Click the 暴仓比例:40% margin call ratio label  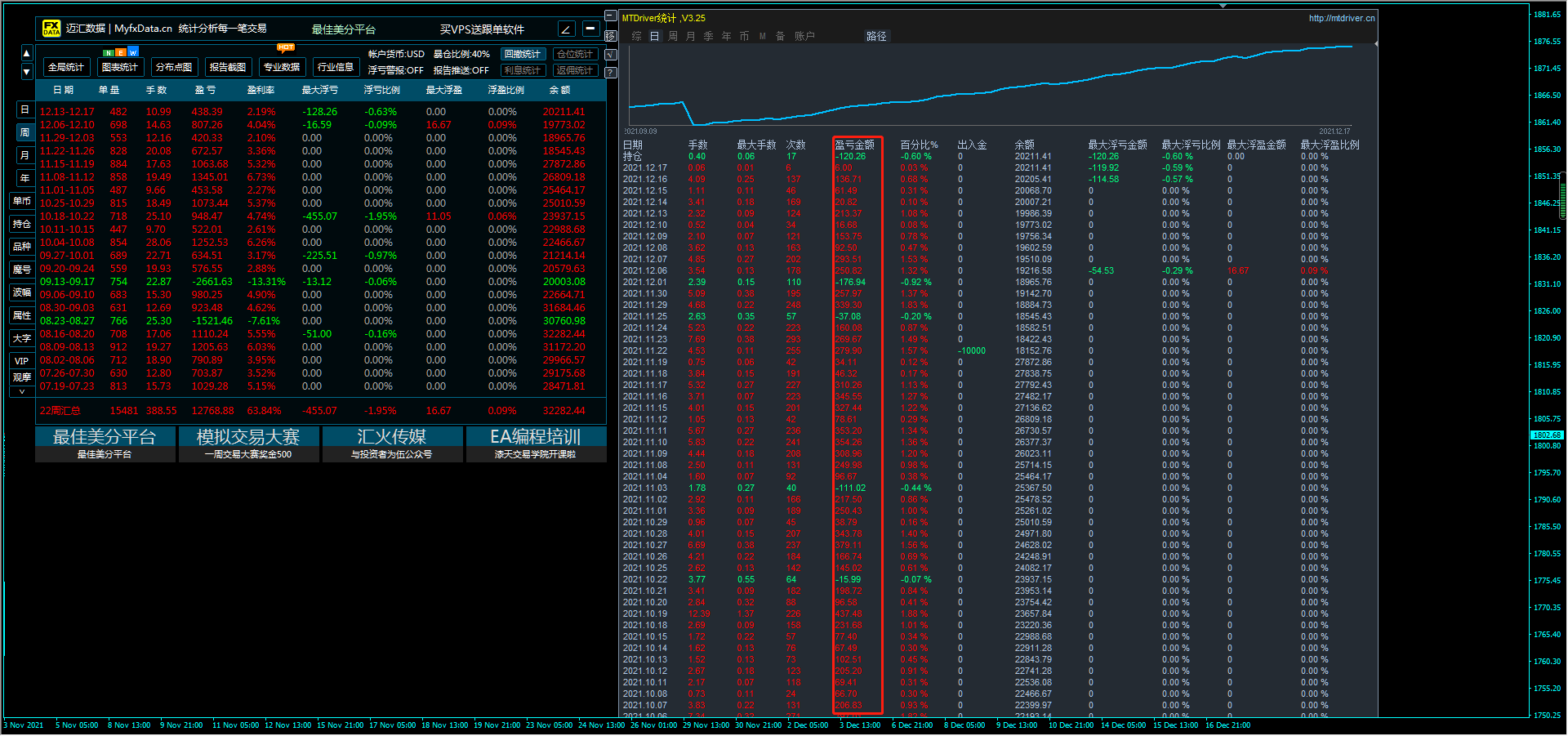click(461, 54)
